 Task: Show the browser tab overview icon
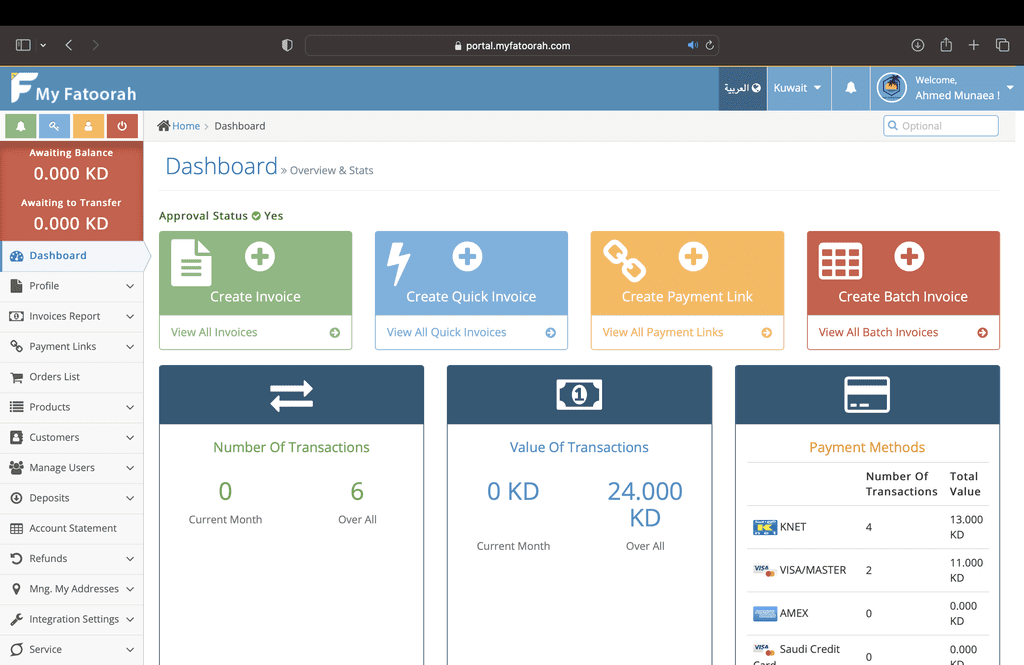click(x=1002, y=45)
